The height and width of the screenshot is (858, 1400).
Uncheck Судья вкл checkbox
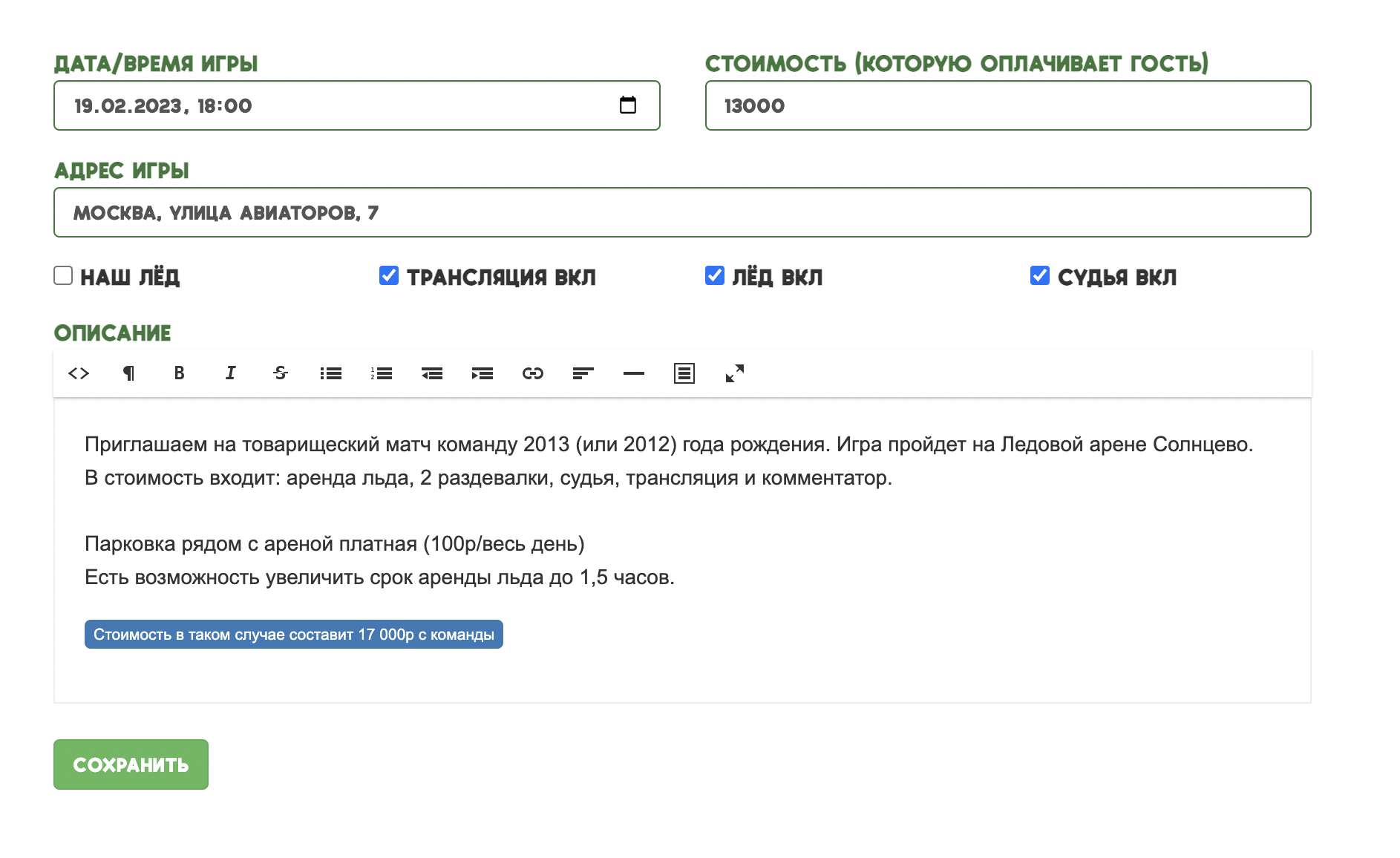[x=1040, y=276]
